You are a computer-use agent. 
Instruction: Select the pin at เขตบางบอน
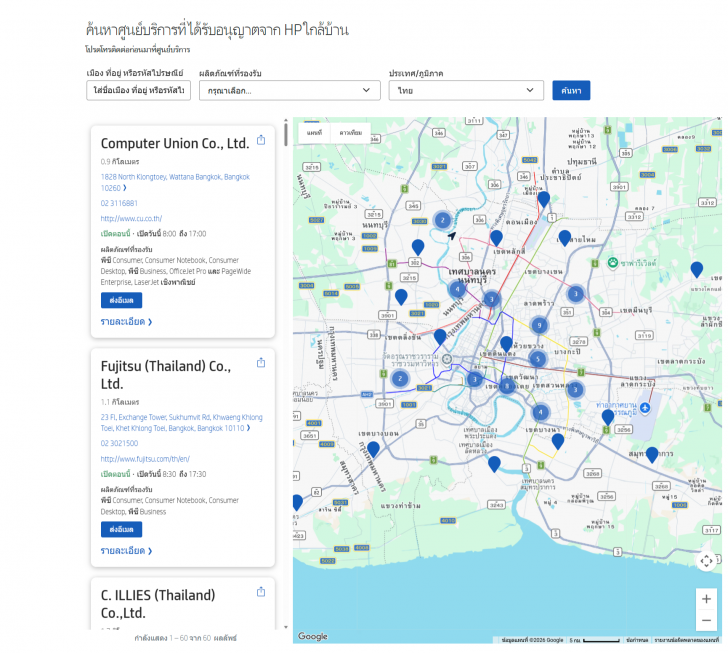(x=373, y=449)
